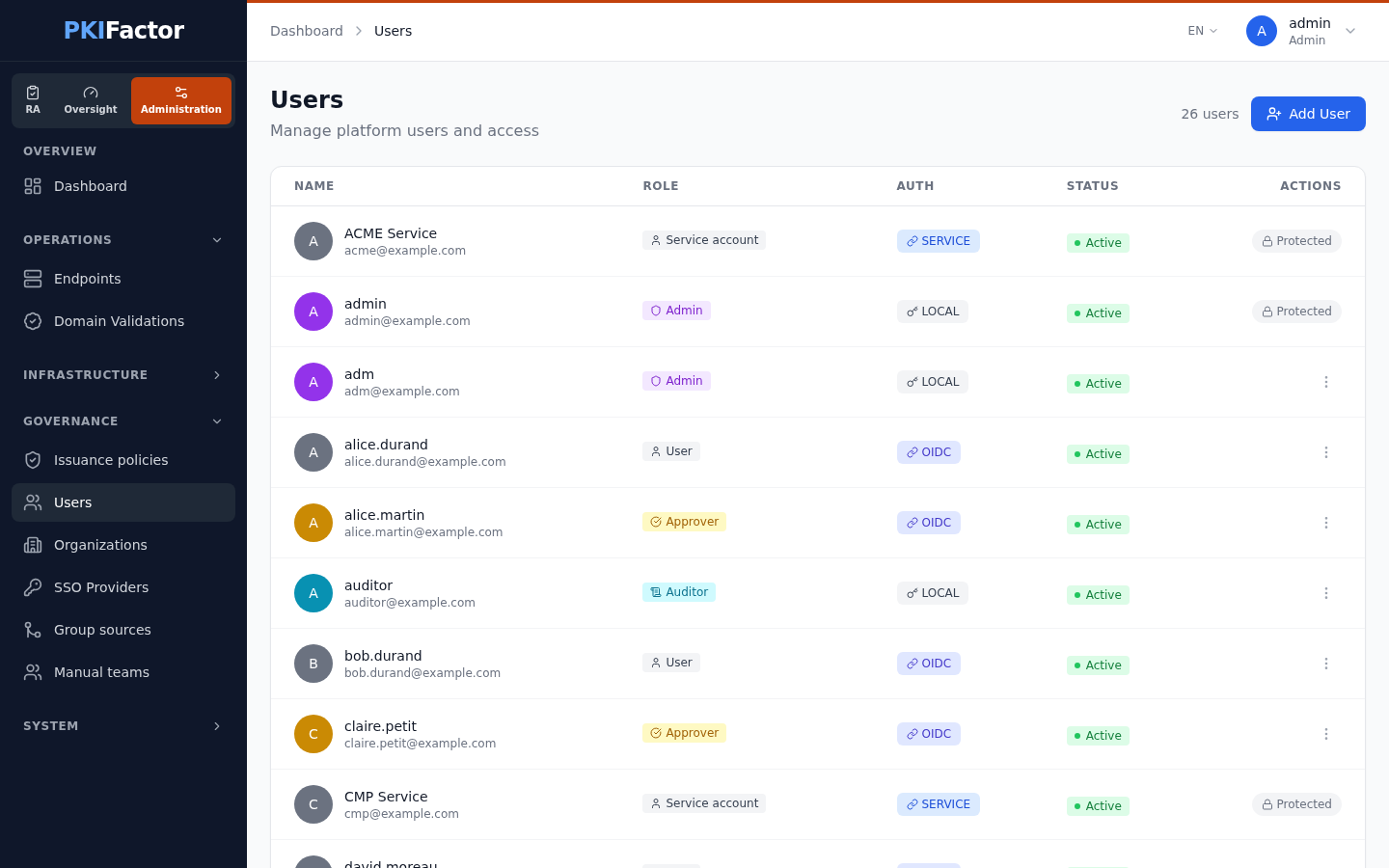1389x868 pixels.
Task: Click the Protected badge for ACME Service
Action: click(1296, 241)
